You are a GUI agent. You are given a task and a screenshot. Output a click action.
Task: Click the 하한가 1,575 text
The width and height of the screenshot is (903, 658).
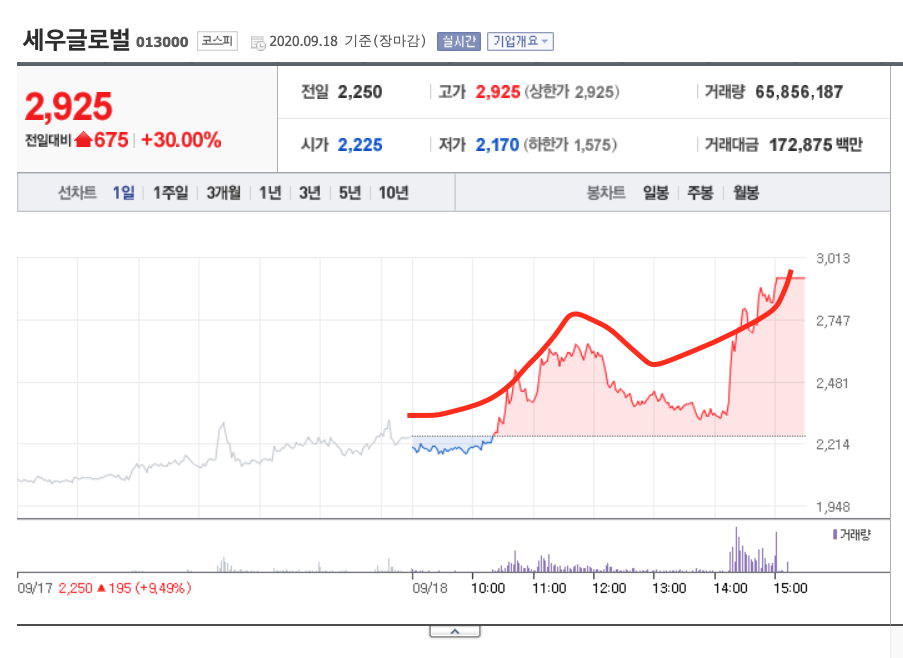click(570, 145)
